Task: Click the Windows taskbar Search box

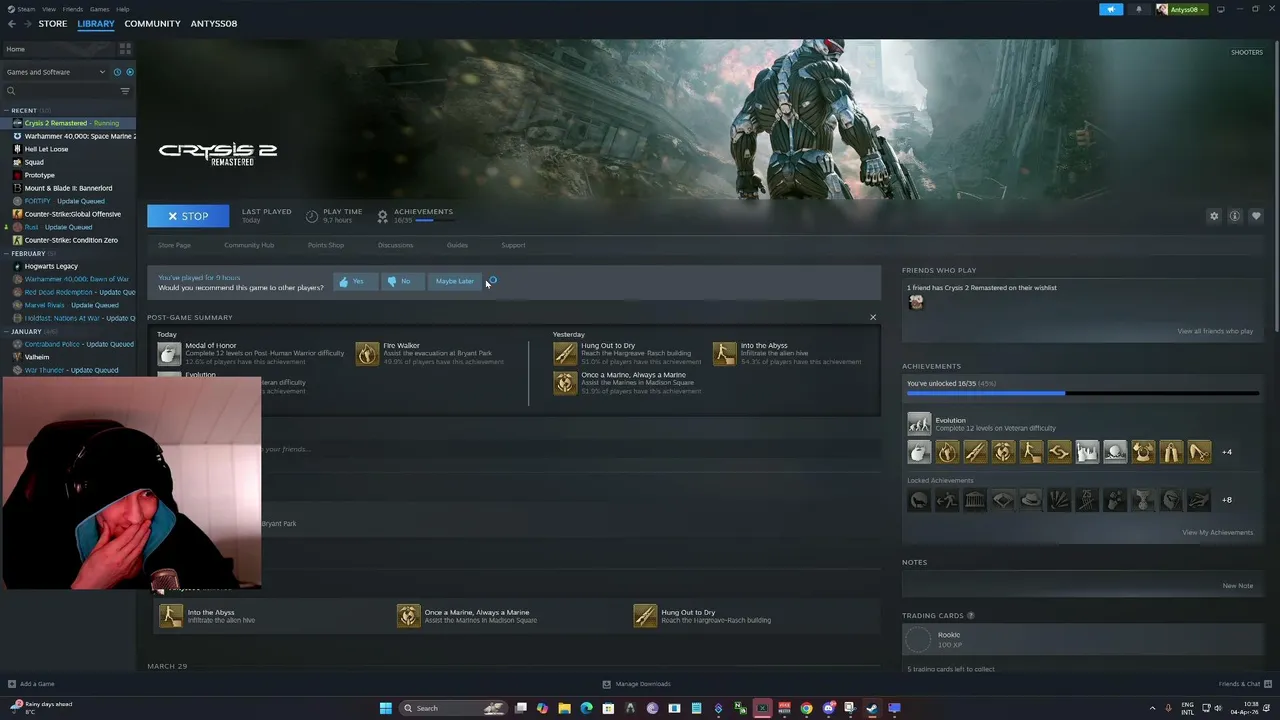Action: [452, 708]
